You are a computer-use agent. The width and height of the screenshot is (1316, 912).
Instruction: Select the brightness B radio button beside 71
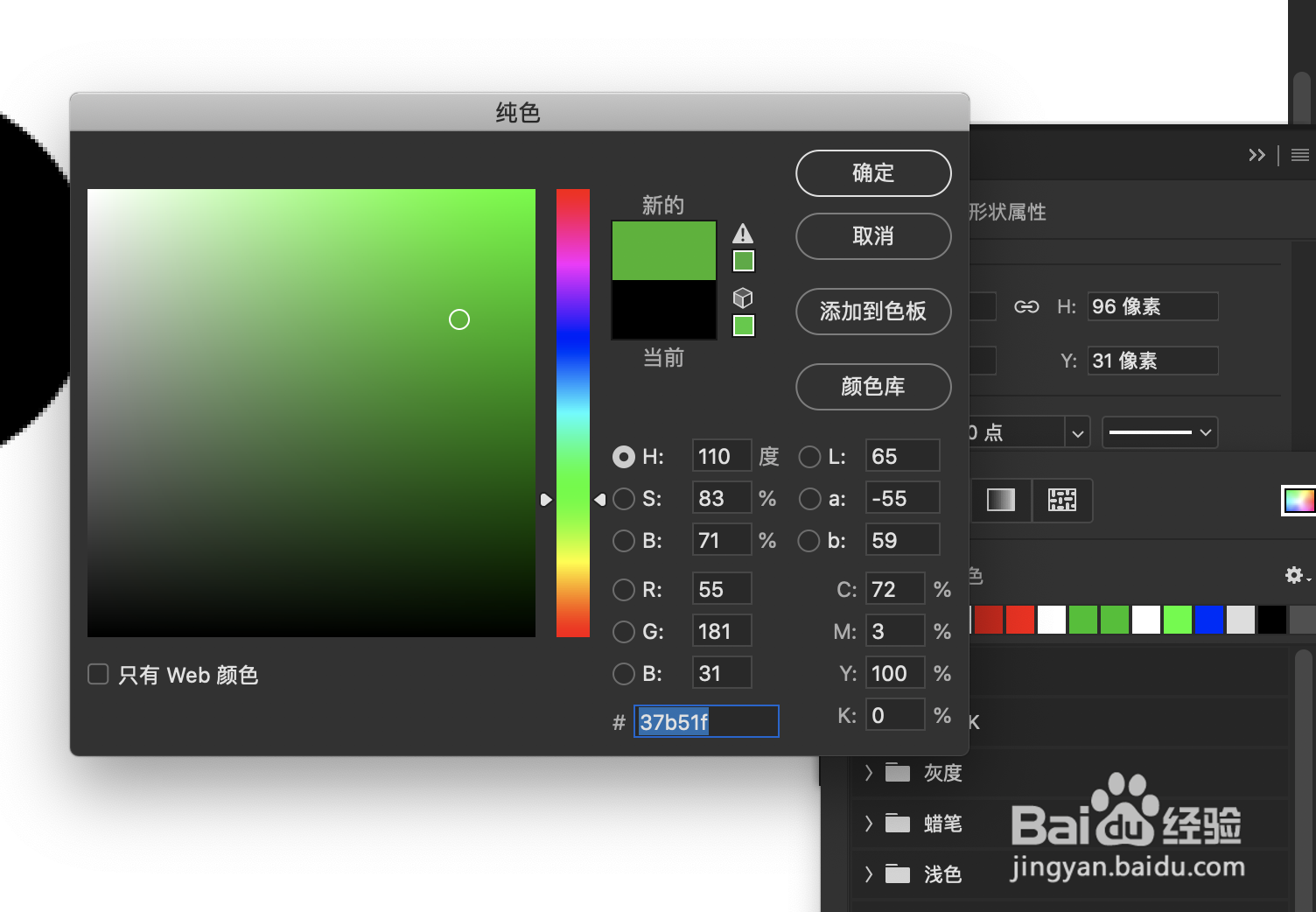(x=624, y=541)
